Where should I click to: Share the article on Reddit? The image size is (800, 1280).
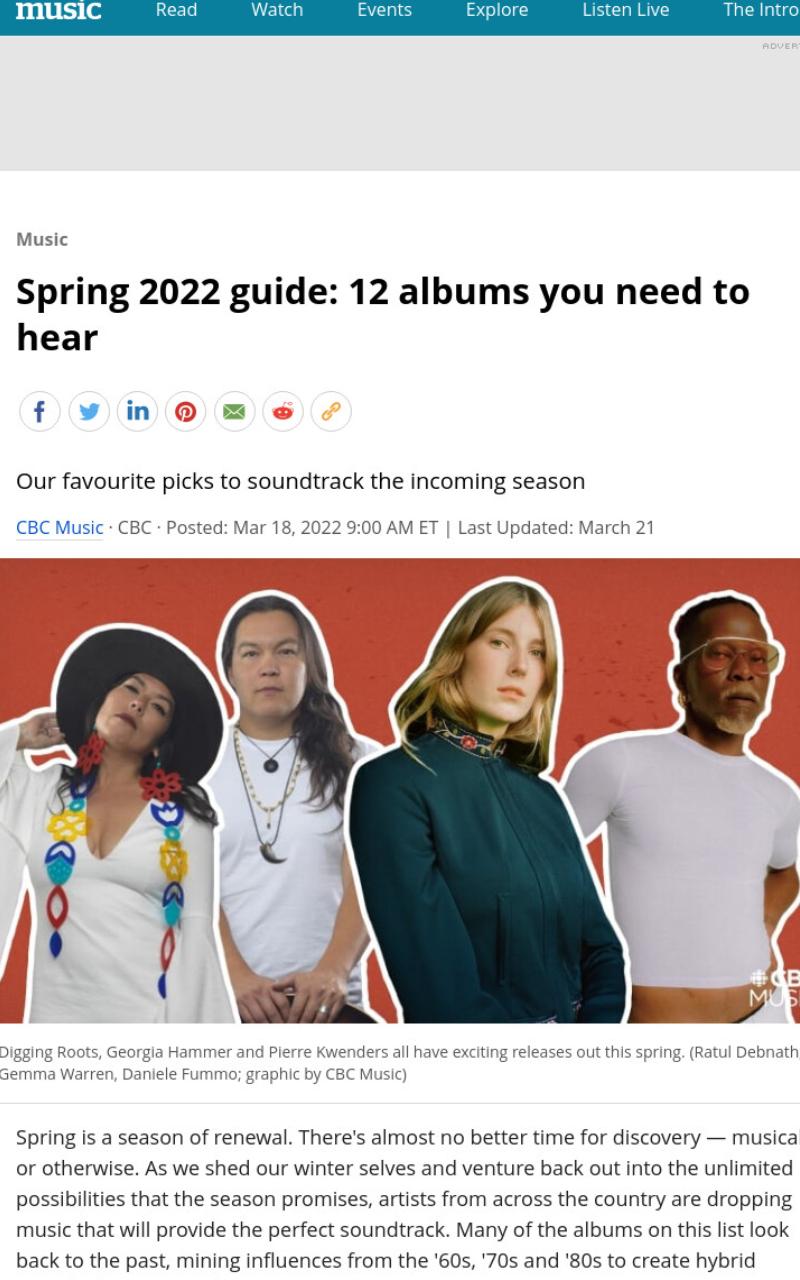283,411
